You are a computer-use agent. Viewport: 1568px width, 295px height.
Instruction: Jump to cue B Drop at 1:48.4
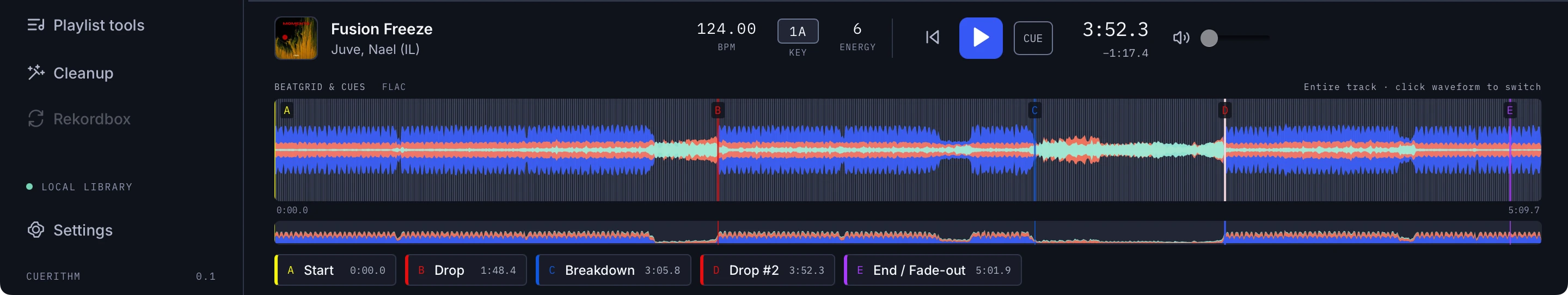click(465, 270)
